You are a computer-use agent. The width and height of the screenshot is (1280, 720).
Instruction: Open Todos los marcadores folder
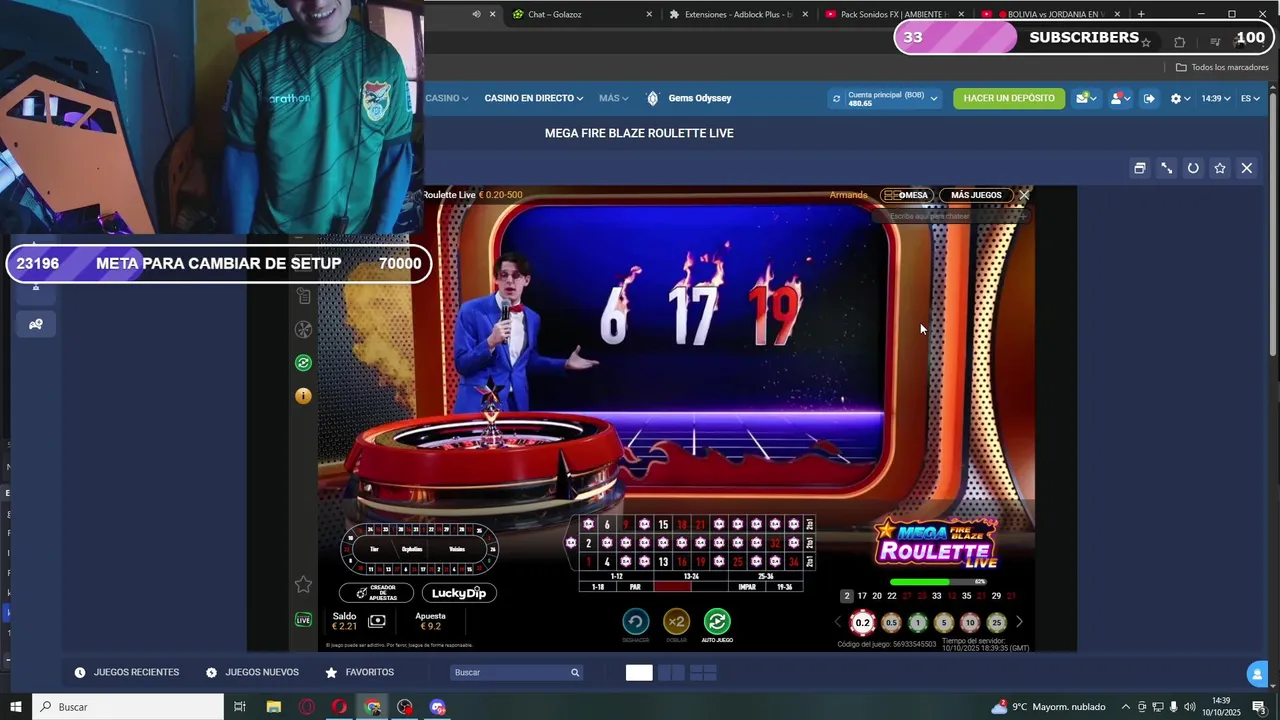[1222, 67]
